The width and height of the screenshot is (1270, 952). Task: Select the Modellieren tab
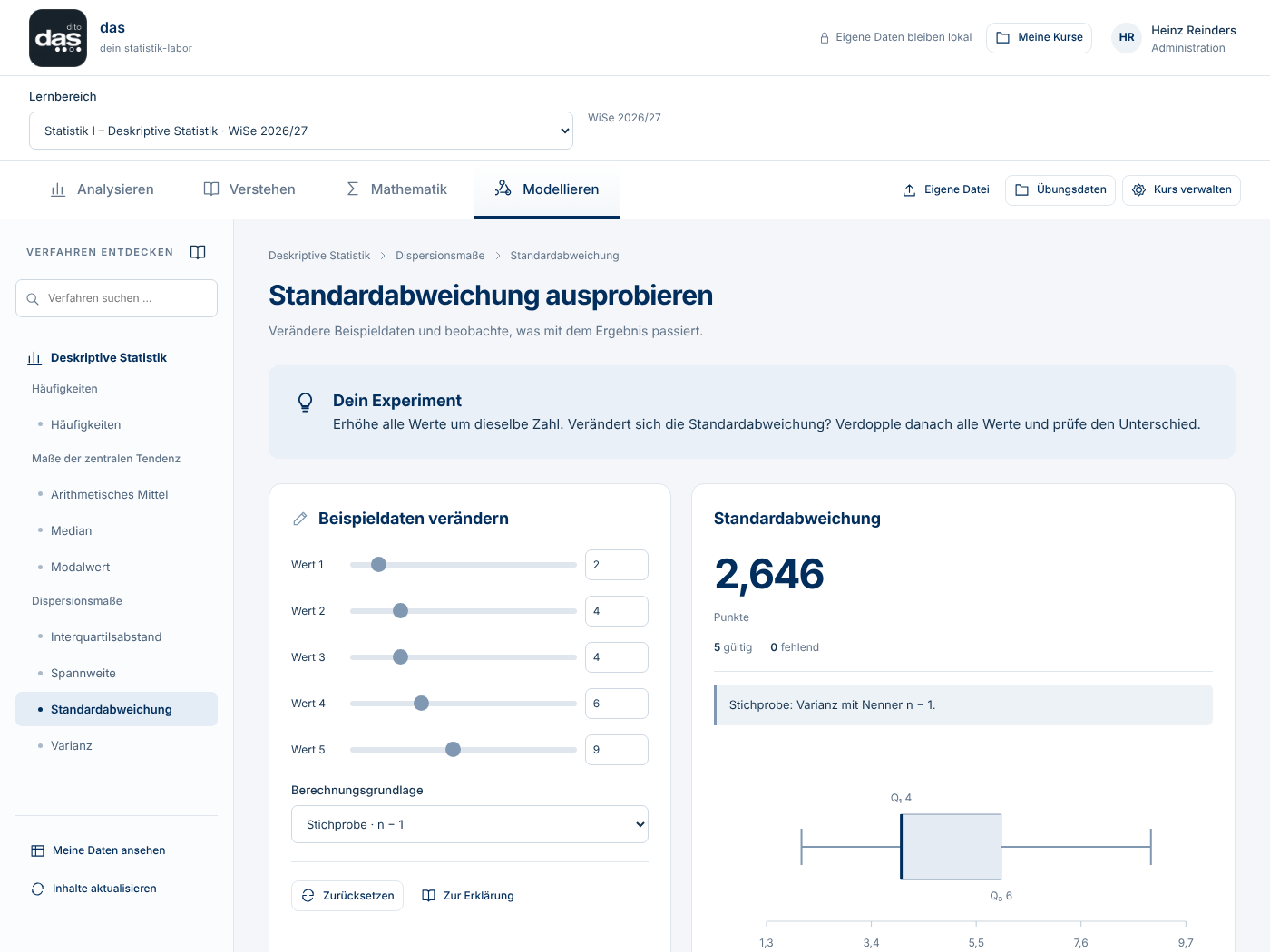tap(547, 190)
